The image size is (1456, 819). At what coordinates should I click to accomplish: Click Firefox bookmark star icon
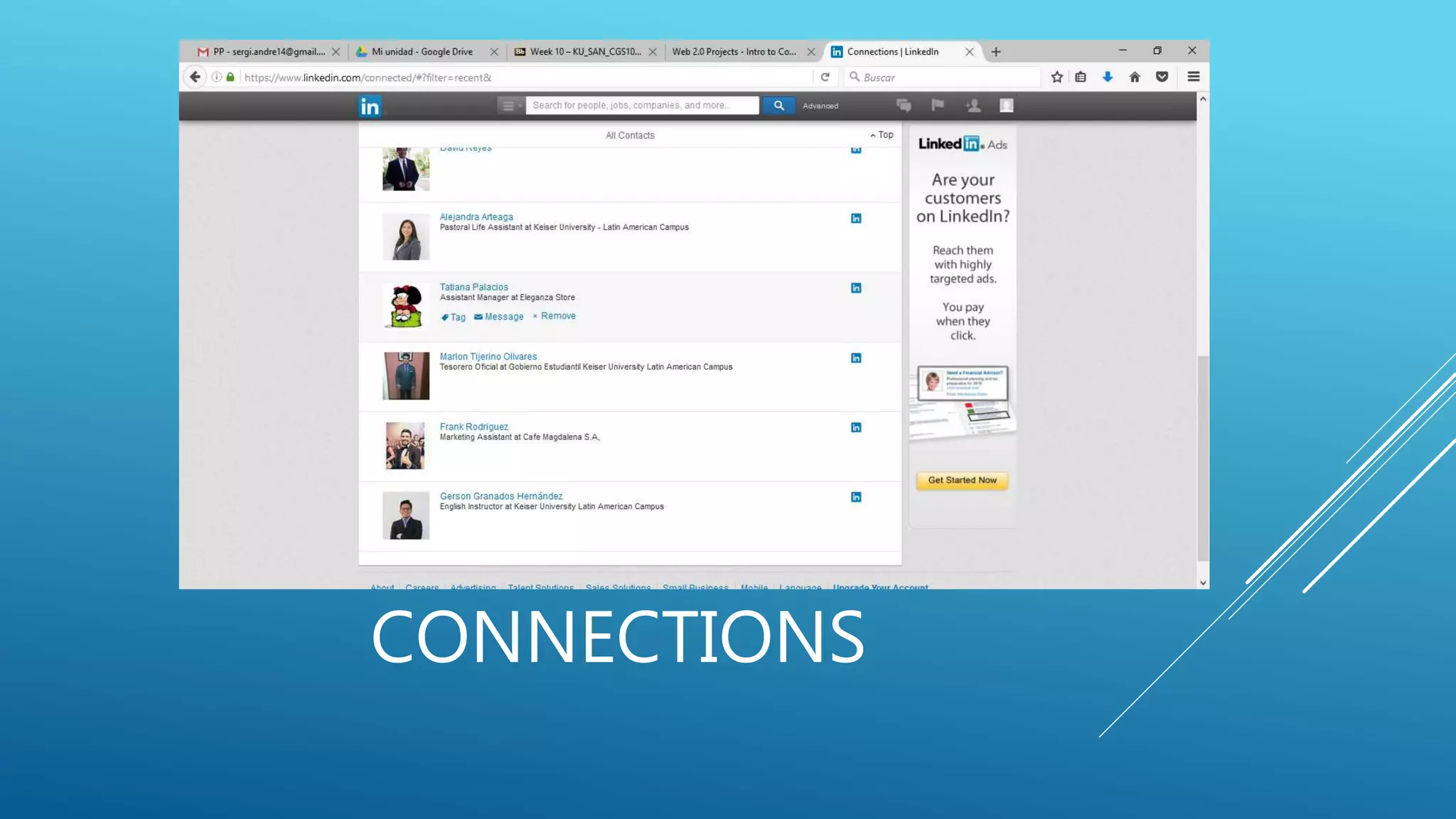pyautogui.click(x=1057, y=77)
